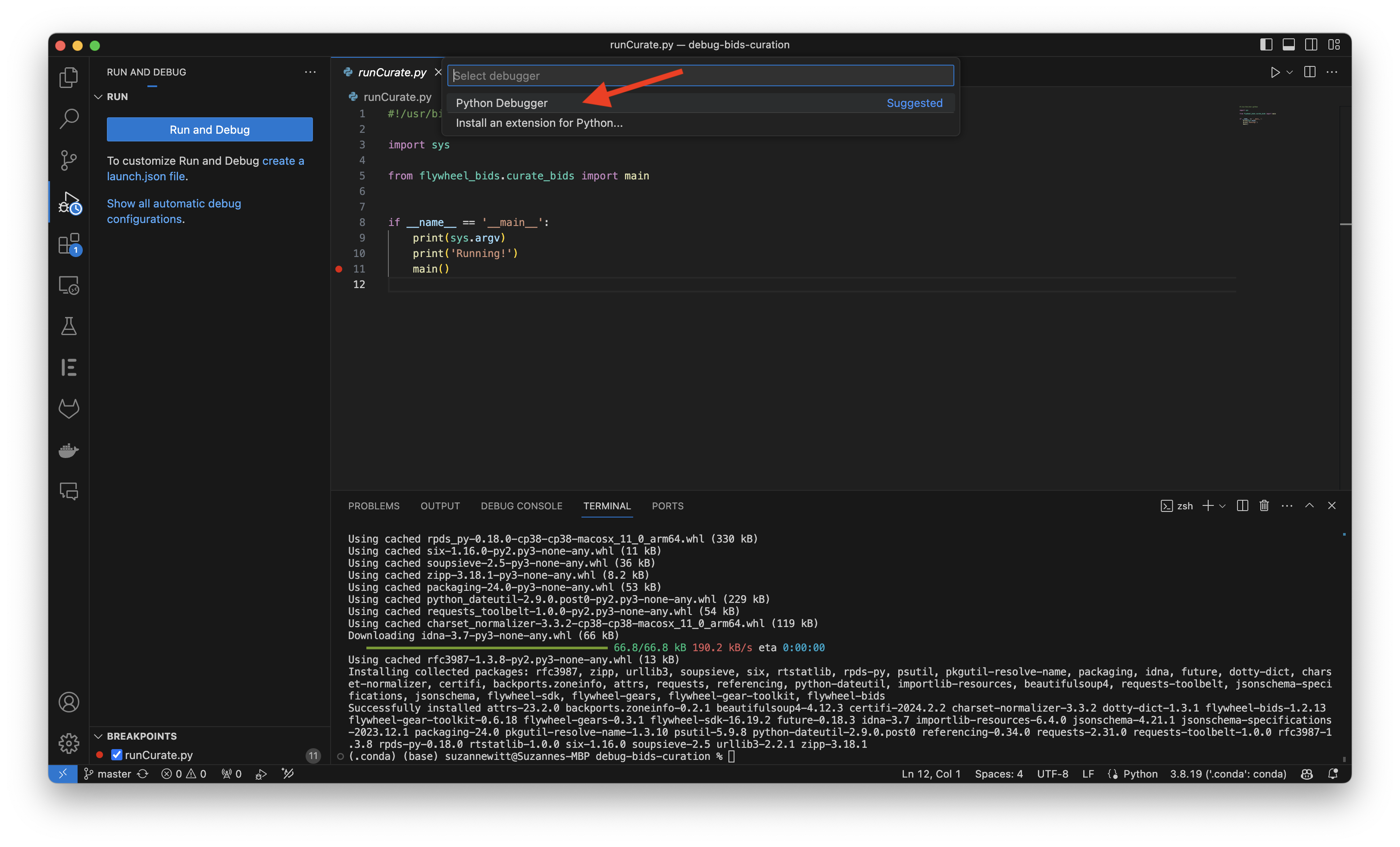Switch to the OUTPUT tab
This screenshot has width=1400, height=847.
click(440, 505)
